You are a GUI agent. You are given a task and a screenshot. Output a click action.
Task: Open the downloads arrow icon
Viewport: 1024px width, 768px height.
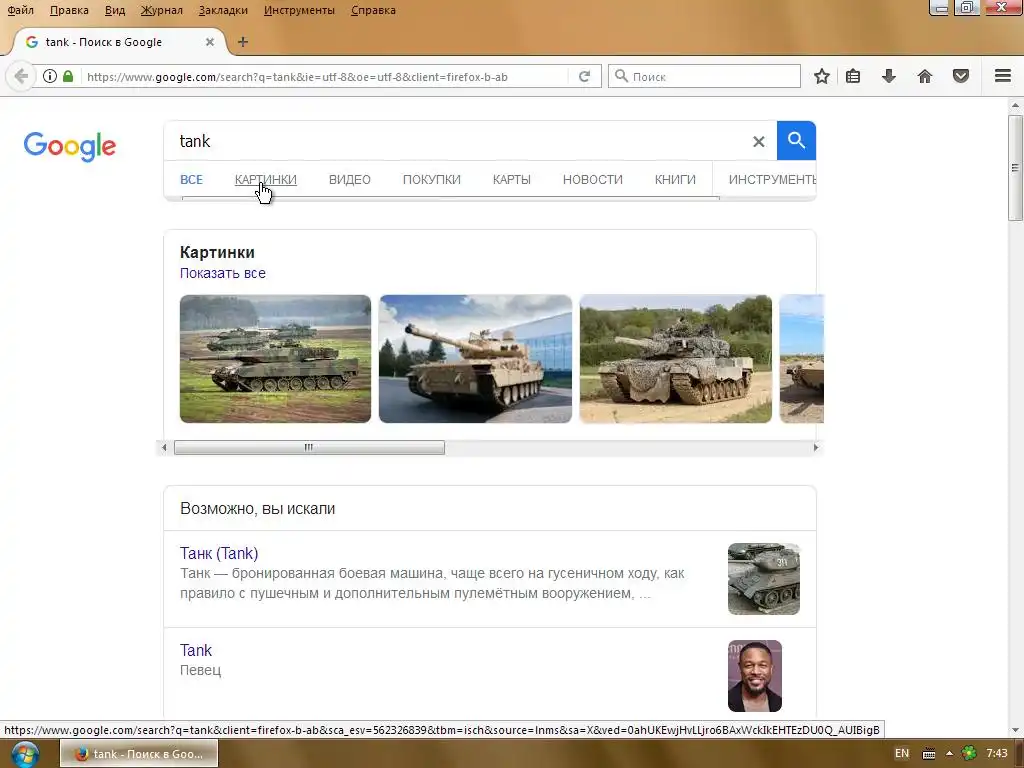click(x=889, y=76)
